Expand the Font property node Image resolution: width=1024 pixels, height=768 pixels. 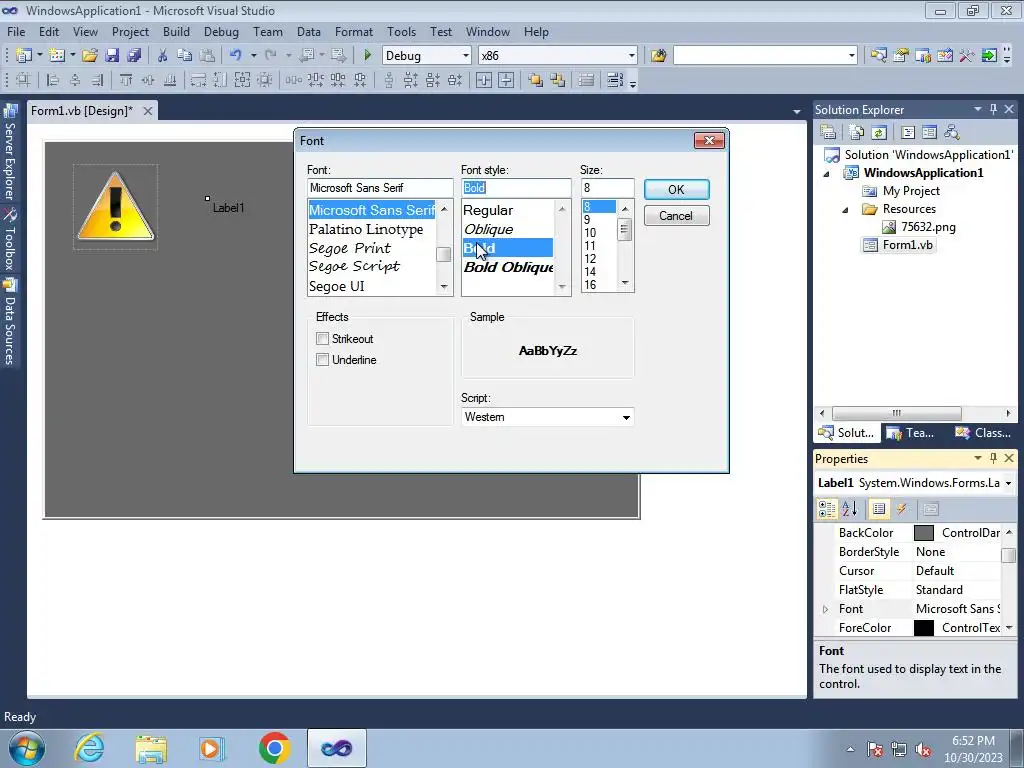pyautogui.click(x=825, y=609)
